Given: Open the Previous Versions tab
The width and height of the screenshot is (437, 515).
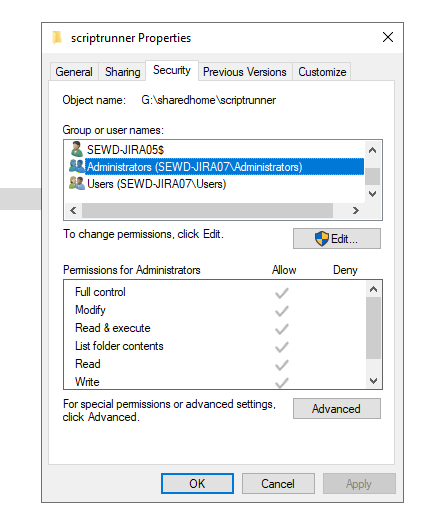Looking at the screenshot, I should 245,72.
